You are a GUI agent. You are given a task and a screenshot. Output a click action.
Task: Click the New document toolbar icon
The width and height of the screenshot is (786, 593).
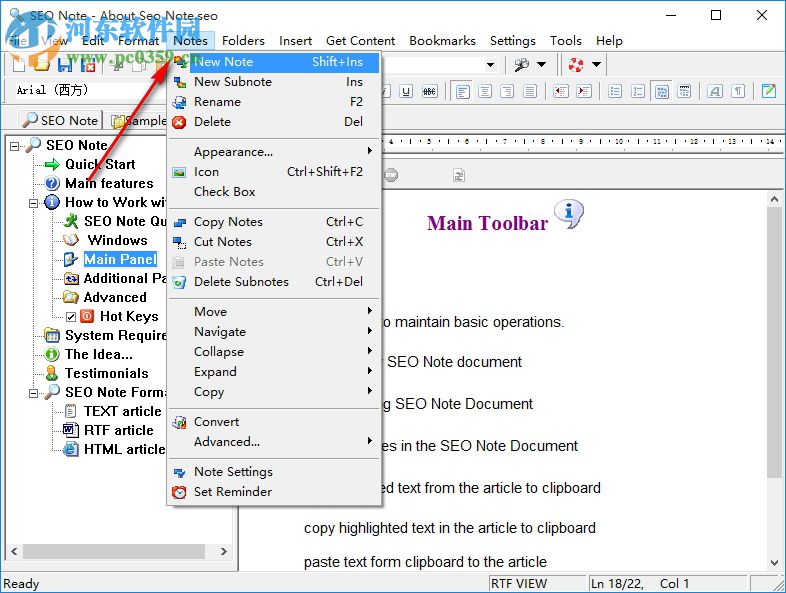[19, 65]
